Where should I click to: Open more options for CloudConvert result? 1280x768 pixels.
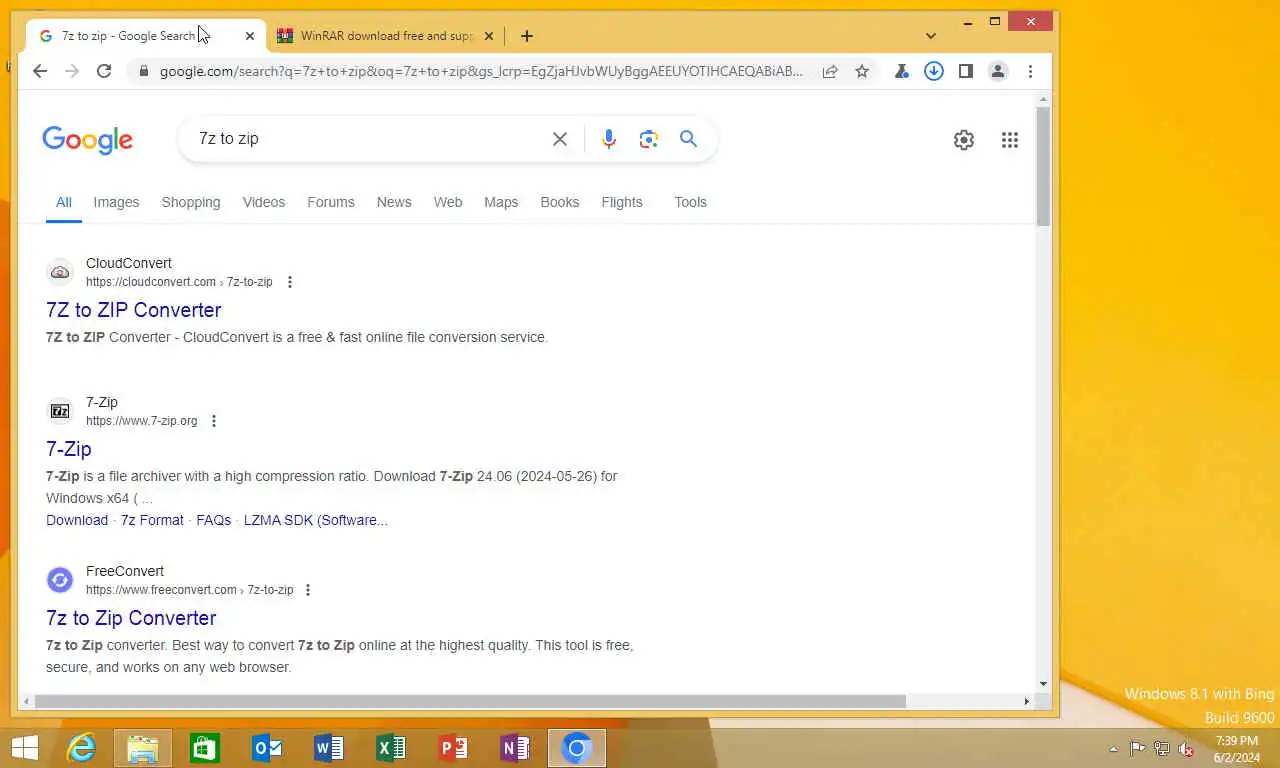coord(290,282)
